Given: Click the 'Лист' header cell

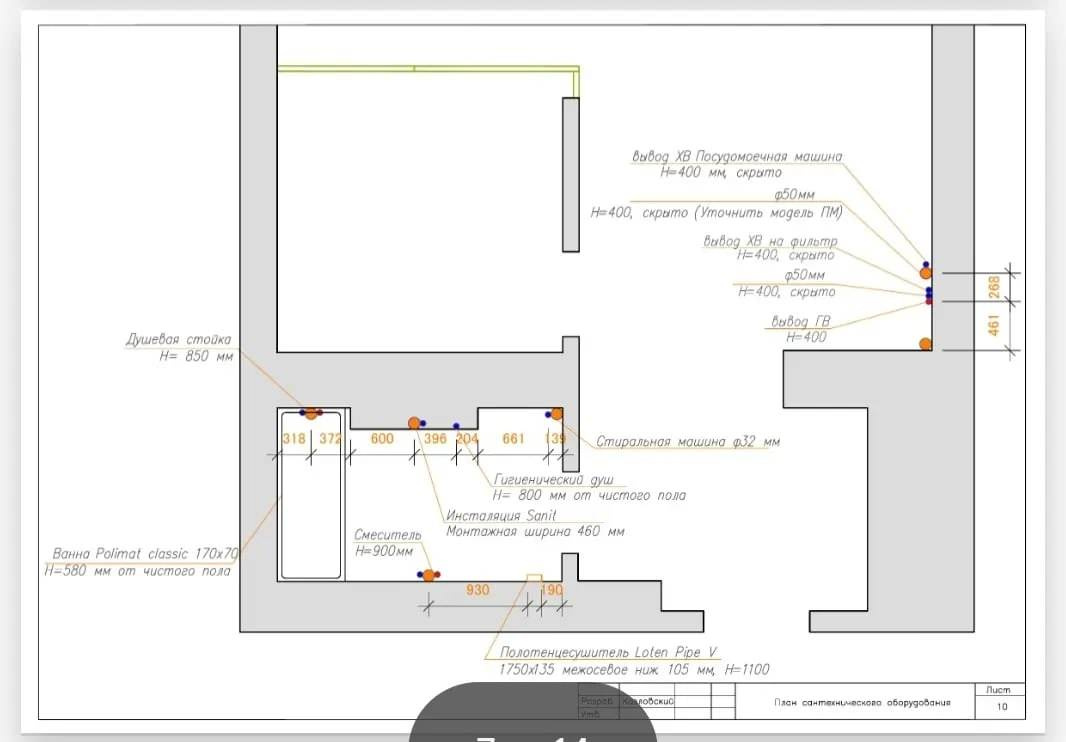Looking at the screenshot, I should 998,690.
